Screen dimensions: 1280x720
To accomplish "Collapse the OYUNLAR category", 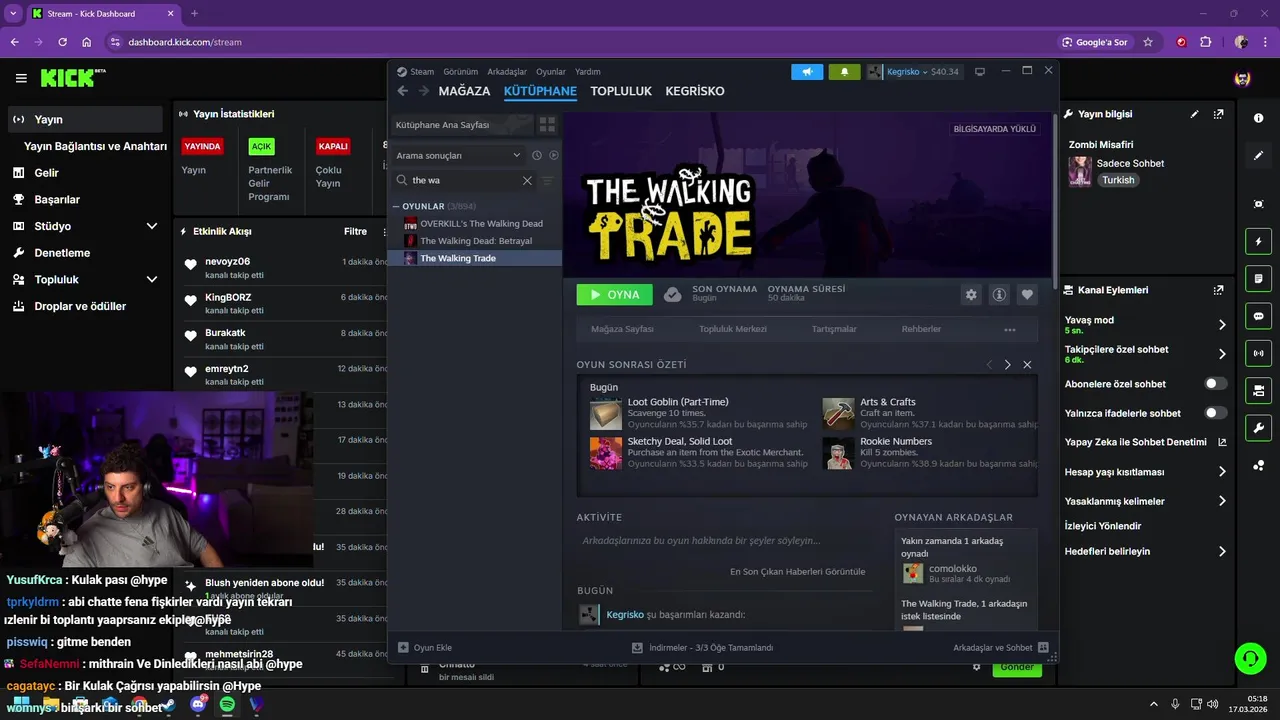I will pos(396,206).
